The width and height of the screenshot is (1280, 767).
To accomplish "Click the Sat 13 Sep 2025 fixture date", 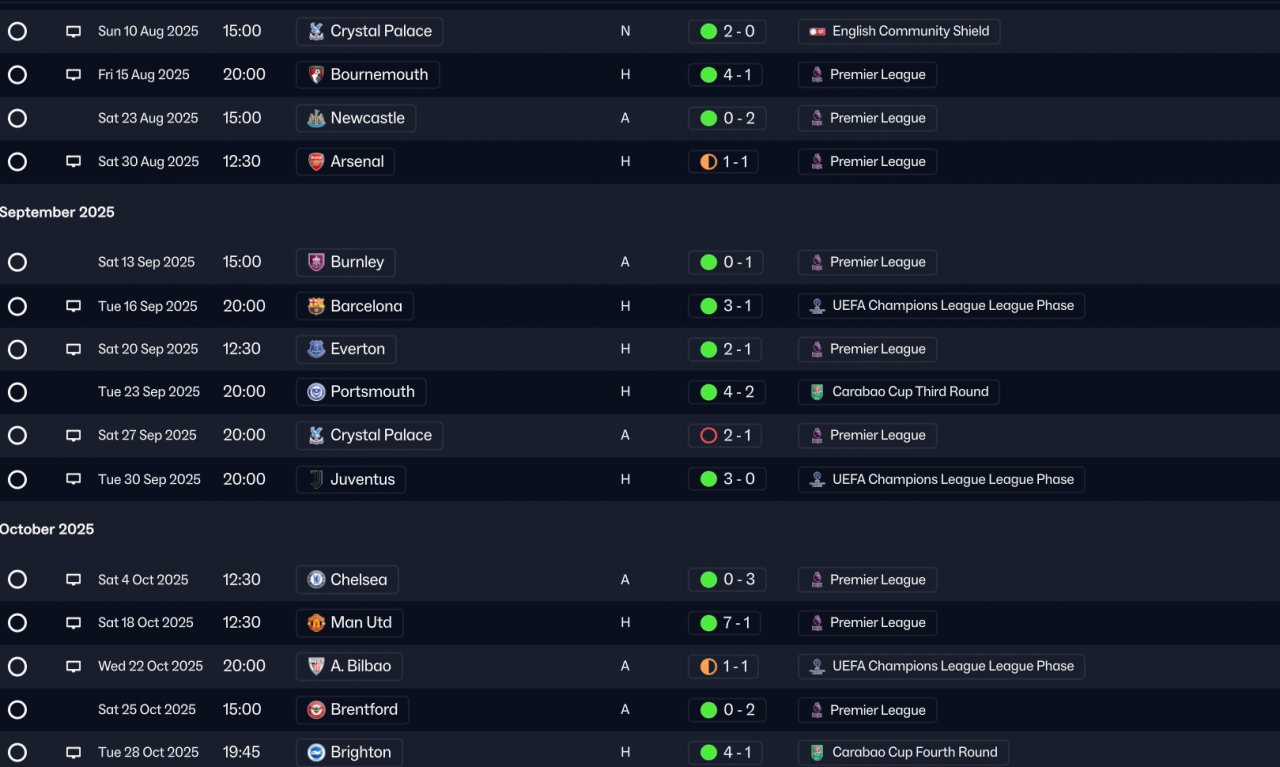I will [146, 262].
